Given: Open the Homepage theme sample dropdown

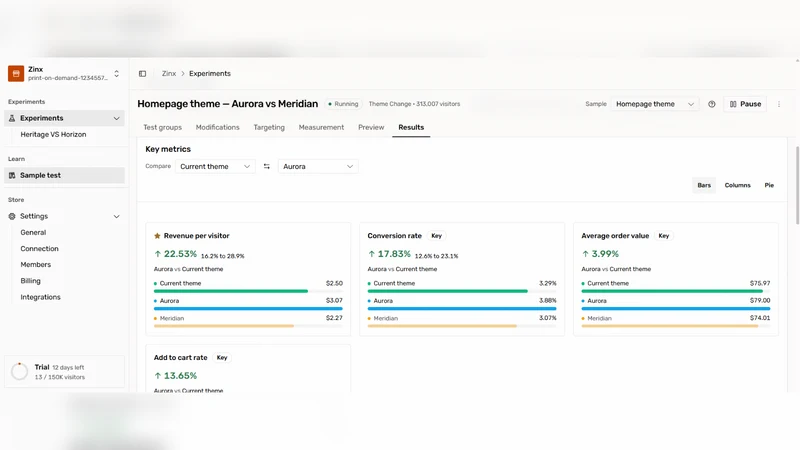Looking at the screenshot, I should pos(655,104).
